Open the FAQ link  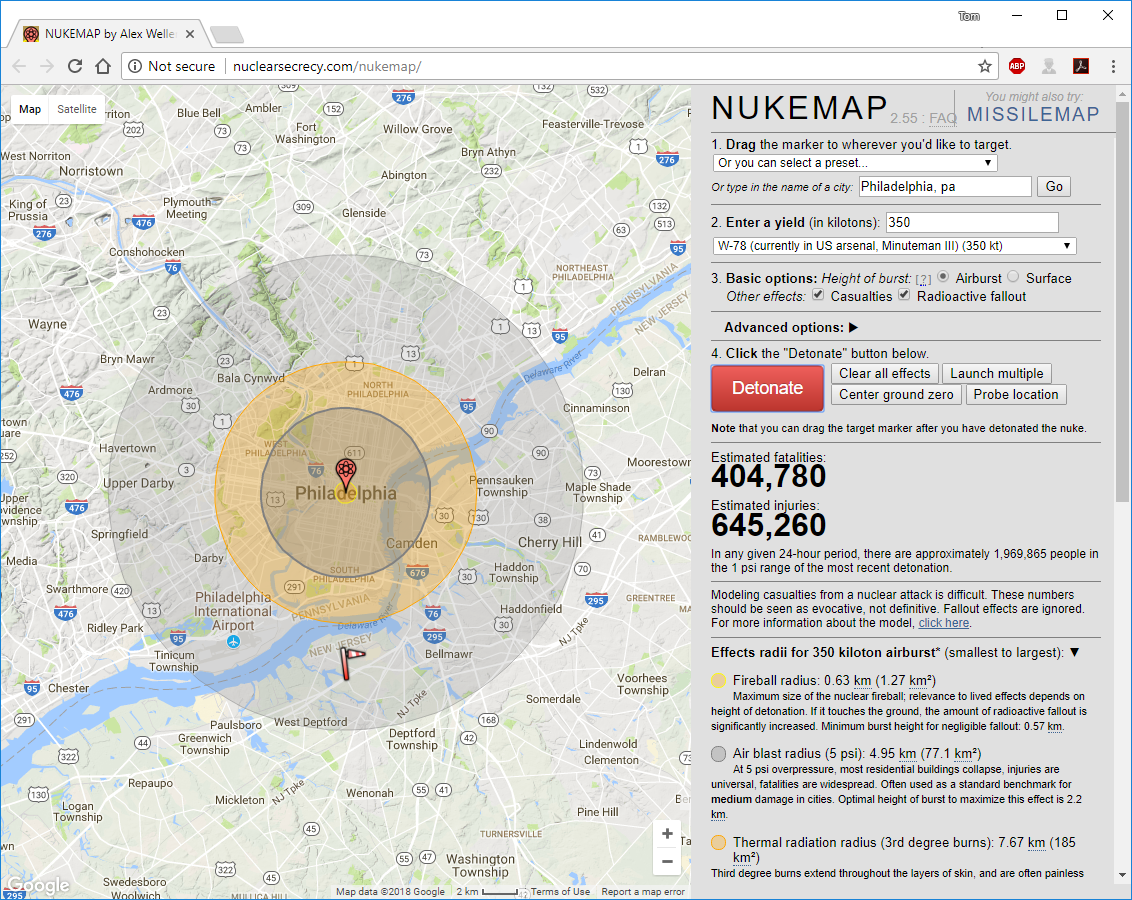(x=943, y=118)
